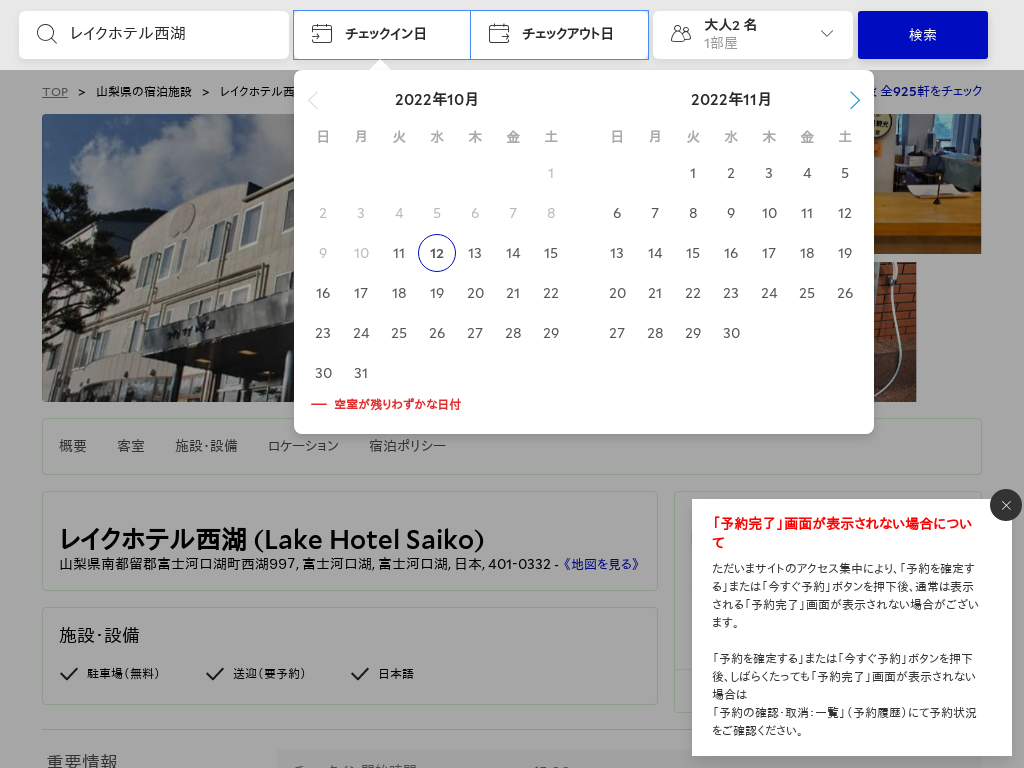
Task: Select November 18 in the calendar
Action: pyautogui.click(x=807, y=253)
